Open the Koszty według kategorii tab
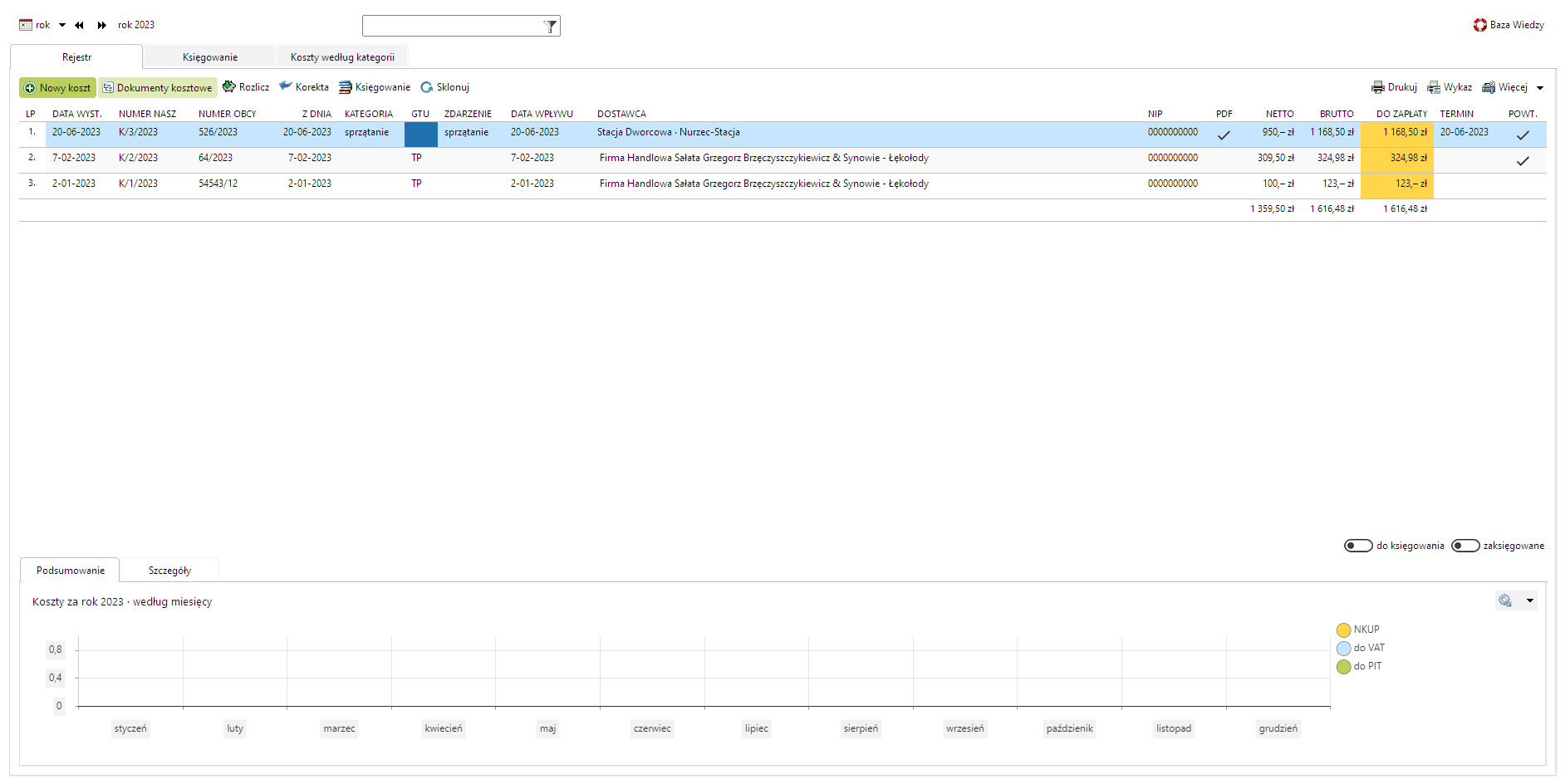This screenshot has height=784, width=1565. pyautogui.click(x=342, y=57)
